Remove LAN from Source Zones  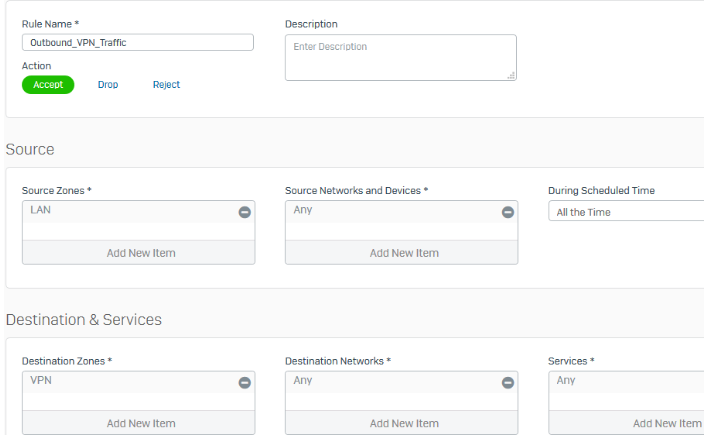click(x=244, y=212)
